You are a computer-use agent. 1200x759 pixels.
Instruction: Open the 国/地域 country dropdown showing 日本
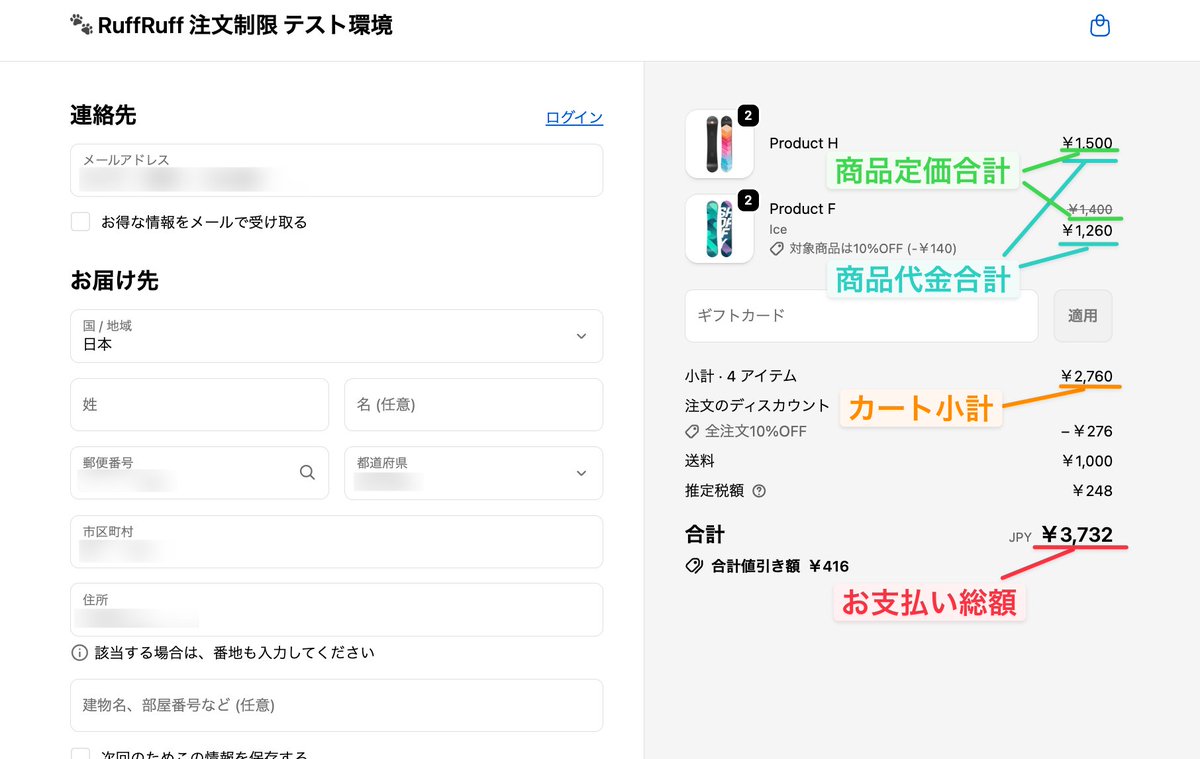point(336,337)
